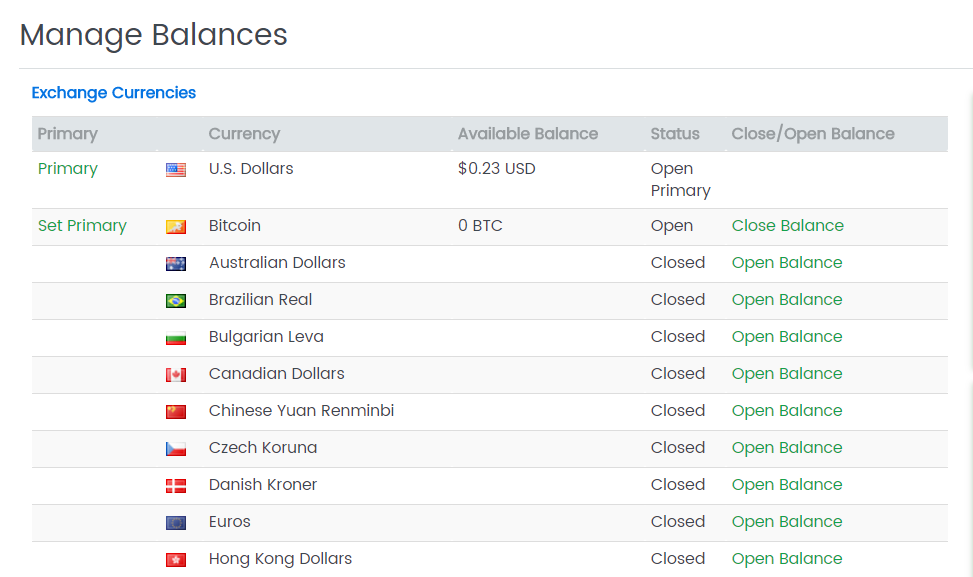Click the Australian Dollars flag icon

click(176, 264)
